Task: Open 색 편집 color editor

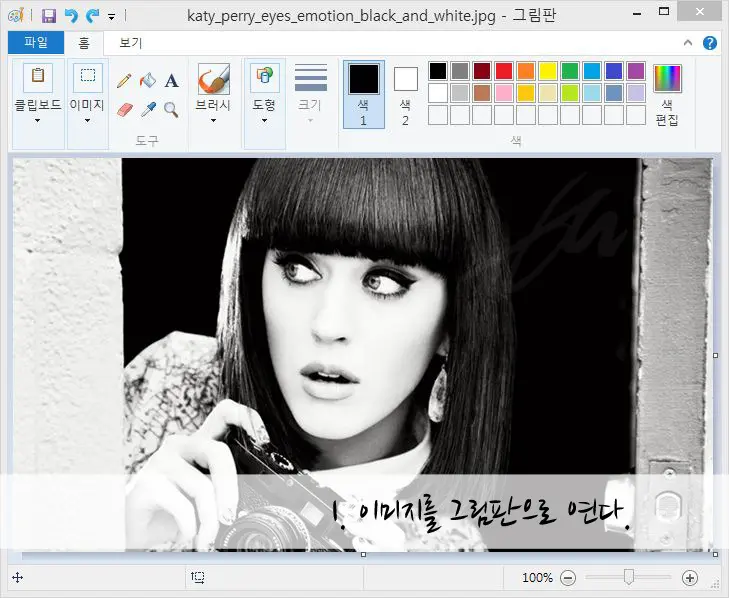Action: click(x=667, y=95)
